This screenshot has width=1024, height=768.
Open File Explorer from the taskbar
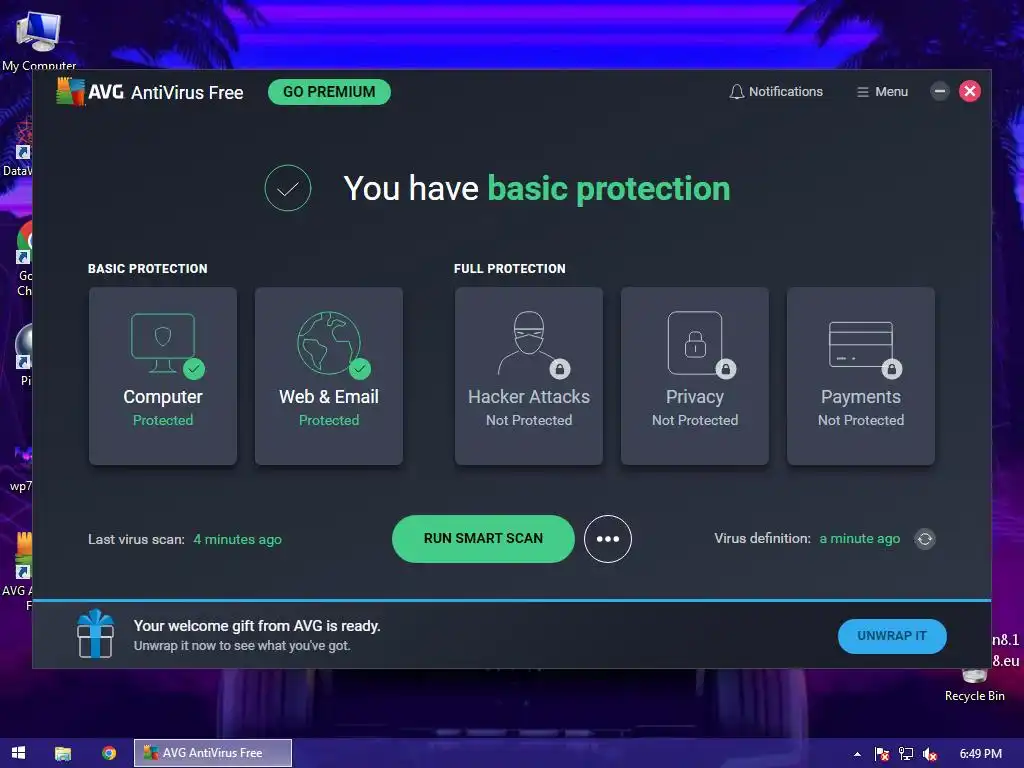[63, 753]
